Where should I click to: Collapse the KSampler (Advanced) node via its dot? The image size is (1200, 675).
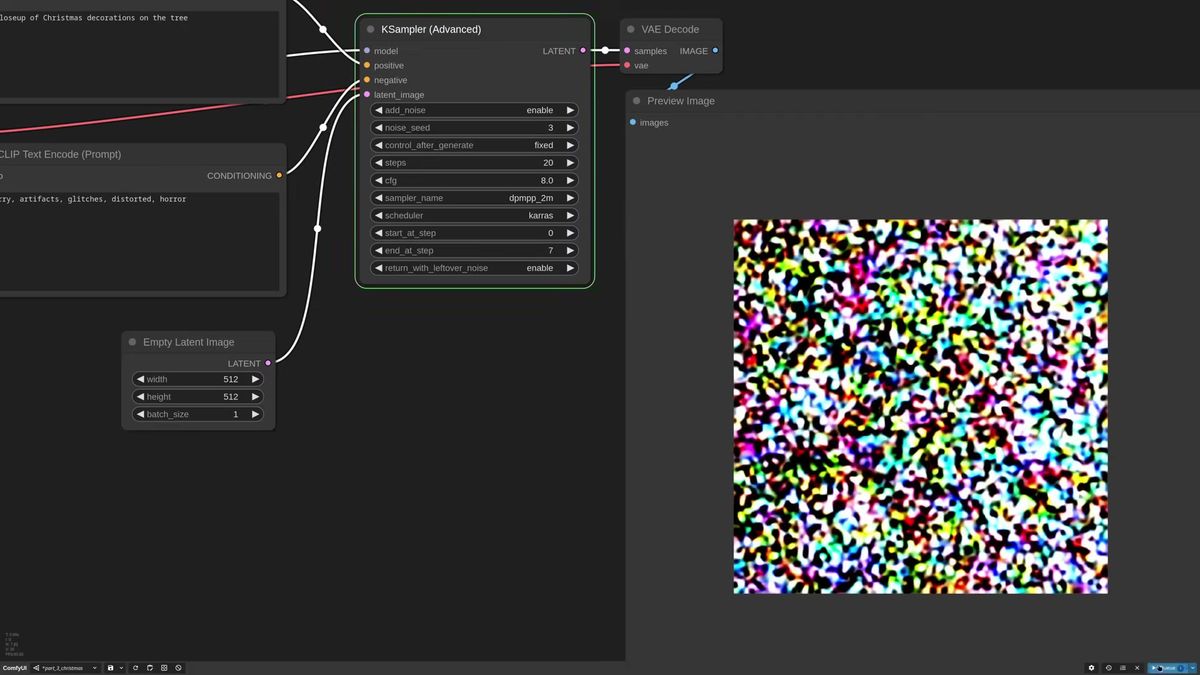pos(370,29)
